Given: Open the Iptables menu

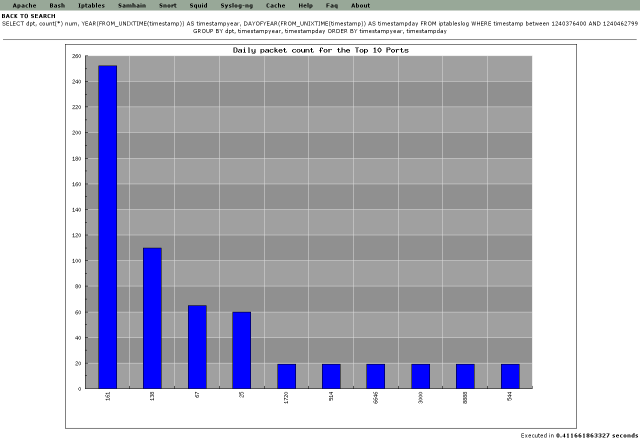Looking at the screenshot, I should tap(91, 5).
